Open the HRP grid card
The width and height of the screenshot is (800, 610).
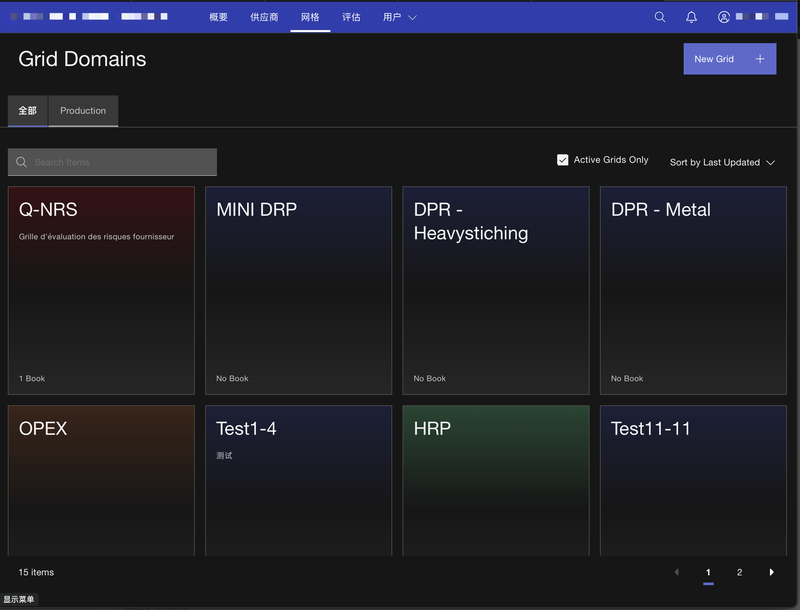[496, 480]
